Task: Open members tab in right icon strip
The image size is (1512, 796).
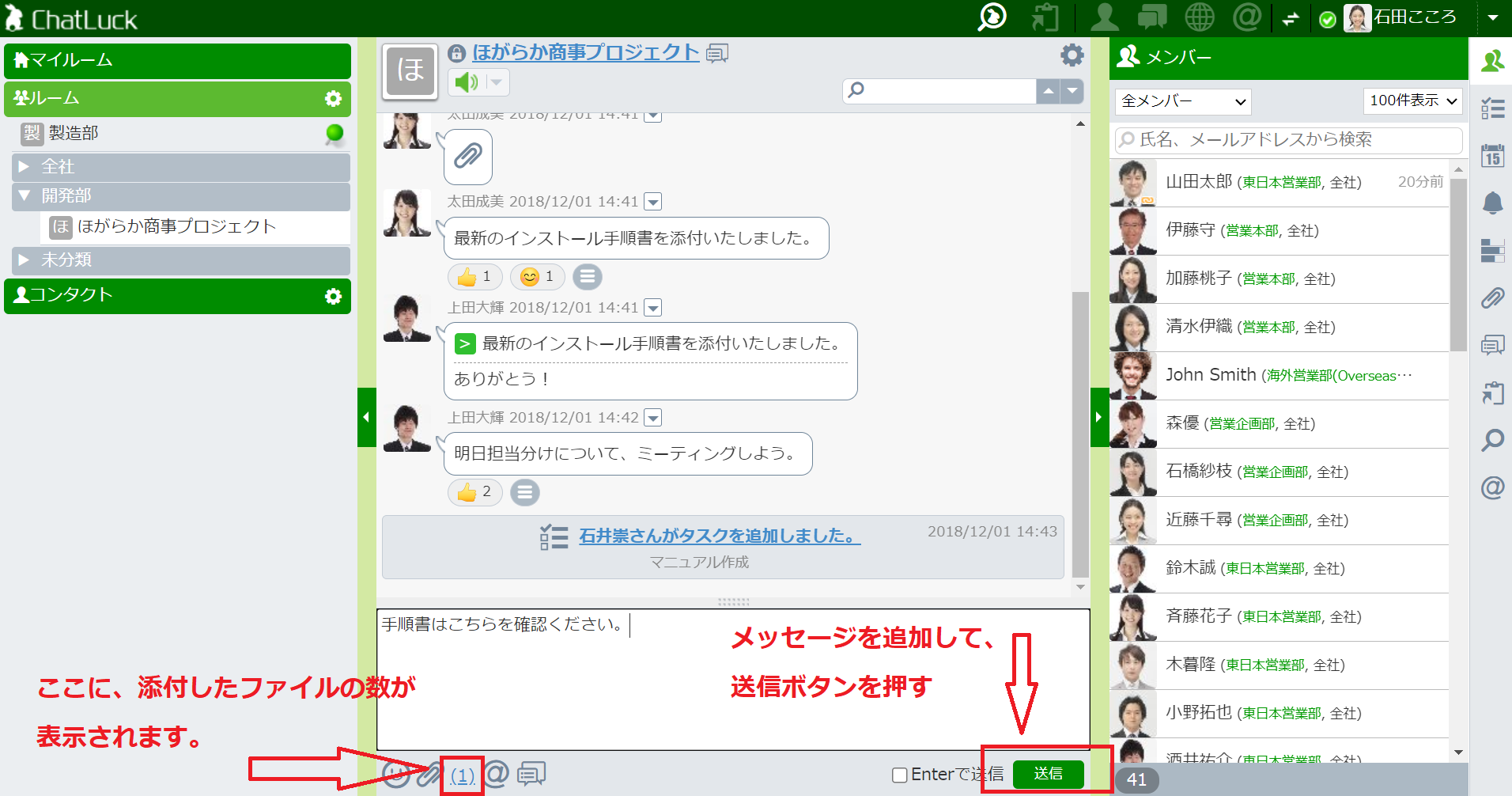Action: [x=1491, y=61]
